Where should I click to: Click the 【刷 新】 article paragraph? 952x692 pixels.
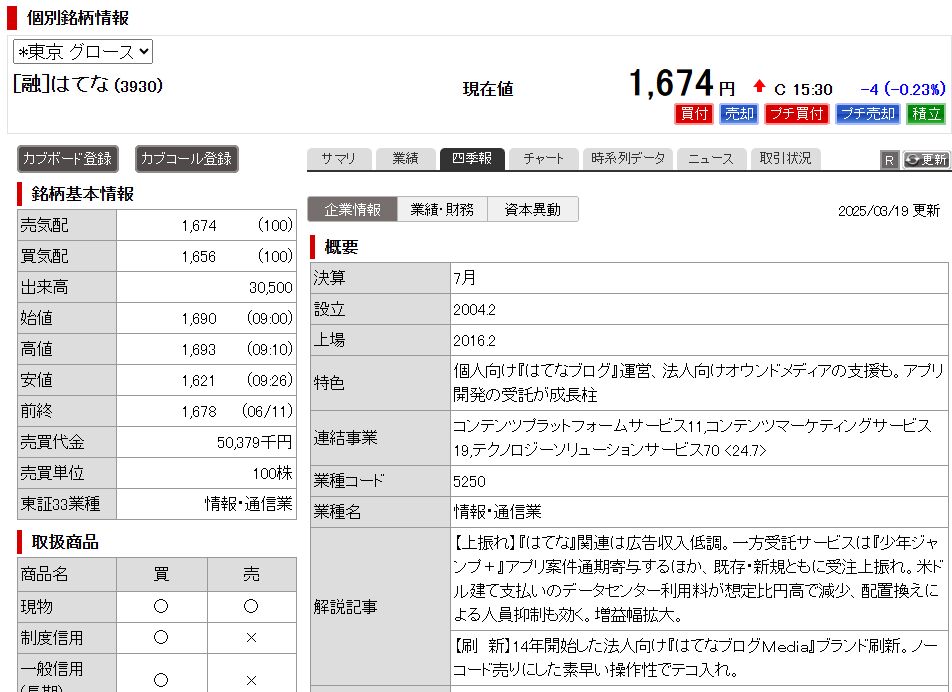pyautogui.click(x=695, y=658)
